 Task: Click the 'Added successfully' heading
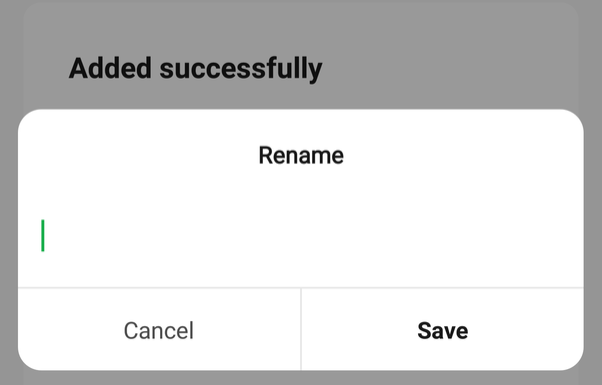pos(195,68)
